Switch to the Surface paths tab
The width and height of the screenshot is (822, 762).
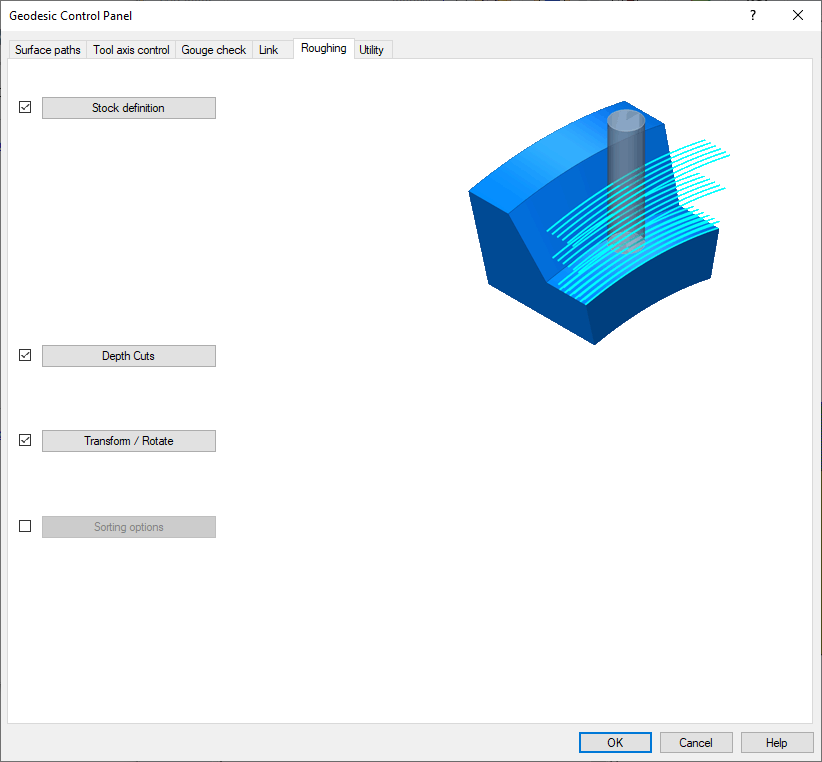point(48,50)
